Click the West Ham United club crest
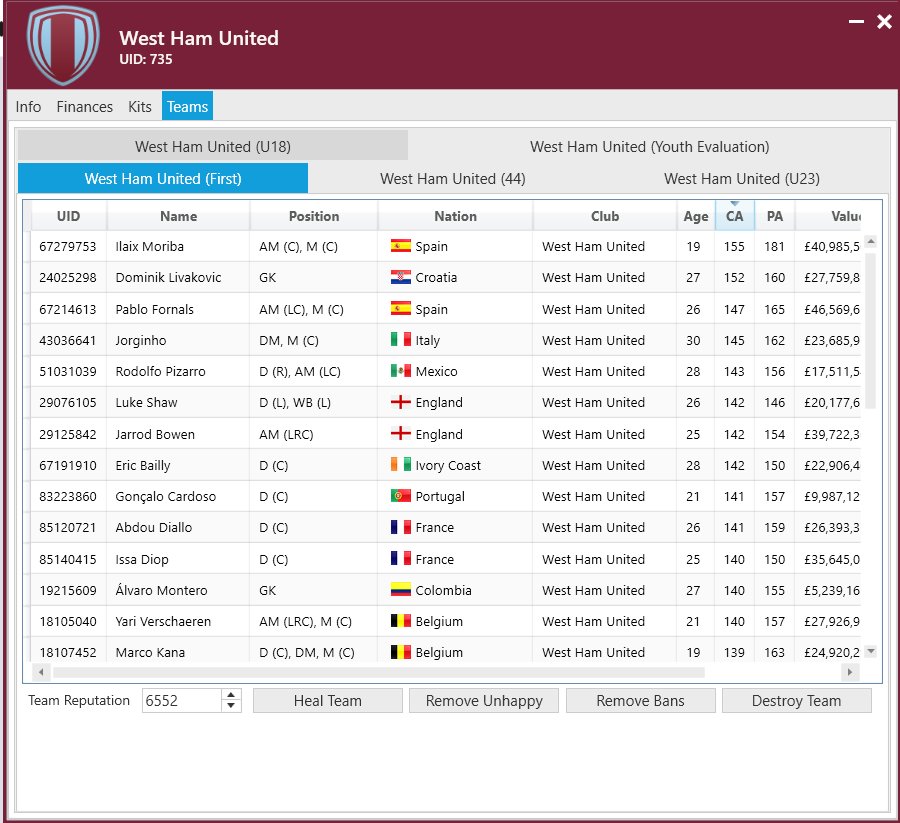900x823 pixels. coord(63,45)
